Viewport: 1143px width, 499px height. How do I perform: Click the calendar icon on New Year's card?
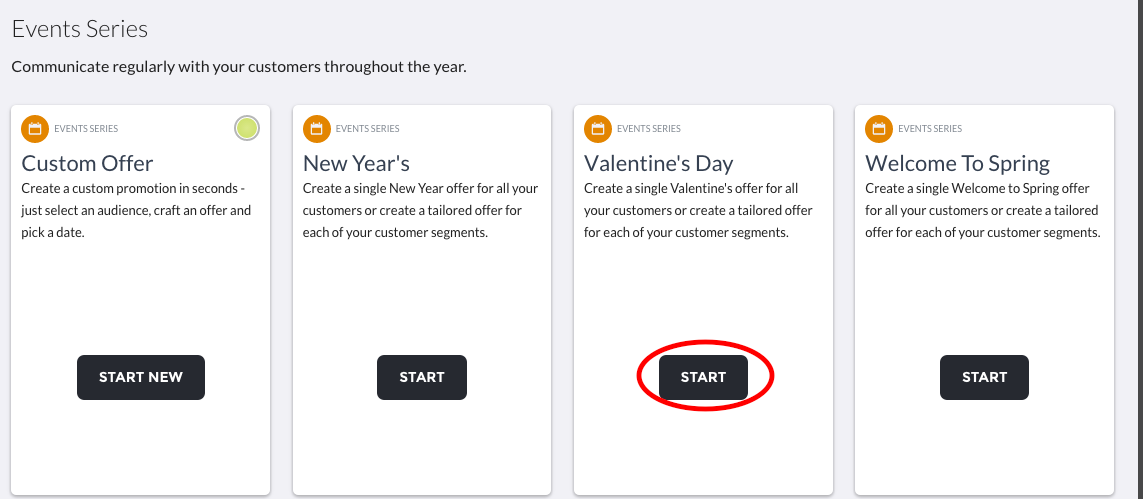(316, 129)
